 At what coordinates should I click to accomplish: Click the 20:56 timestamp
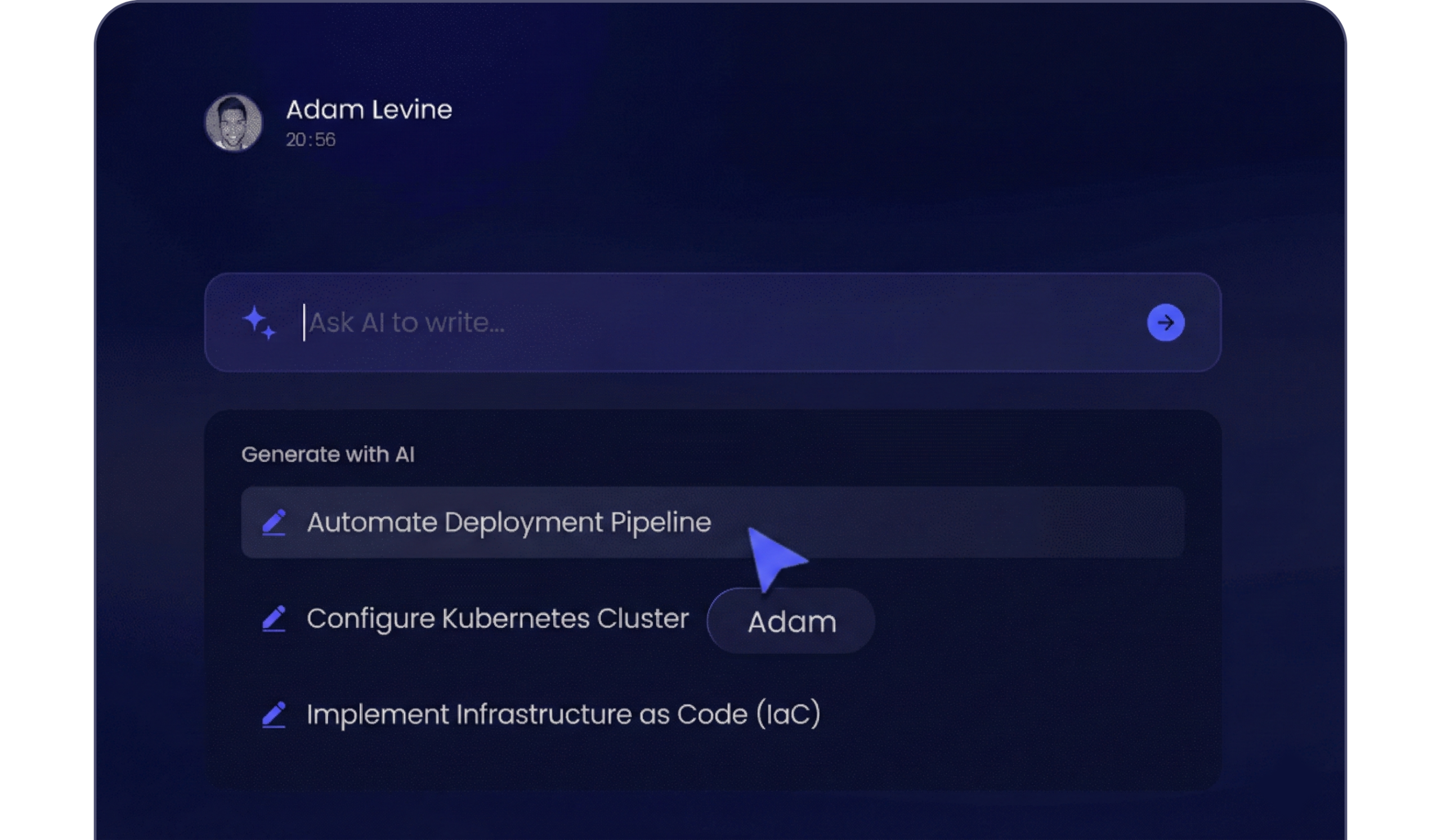311,140
